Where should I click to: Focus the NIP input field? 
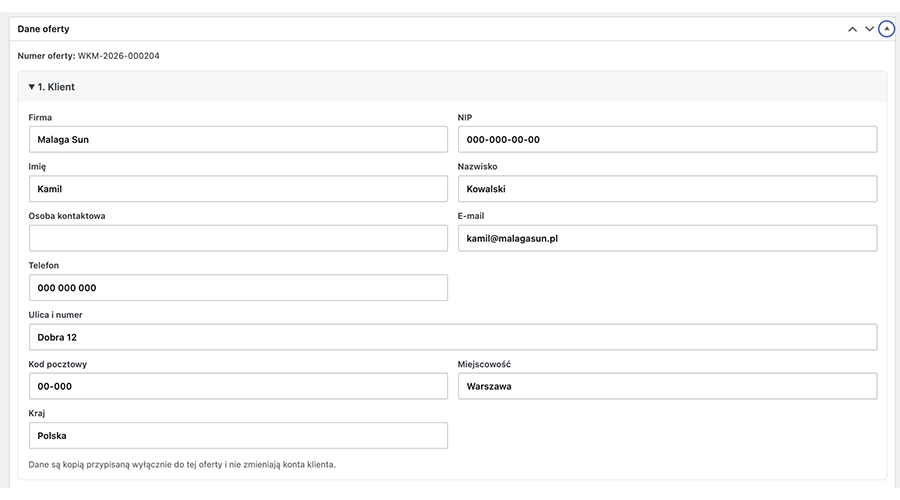click(668, 139)
